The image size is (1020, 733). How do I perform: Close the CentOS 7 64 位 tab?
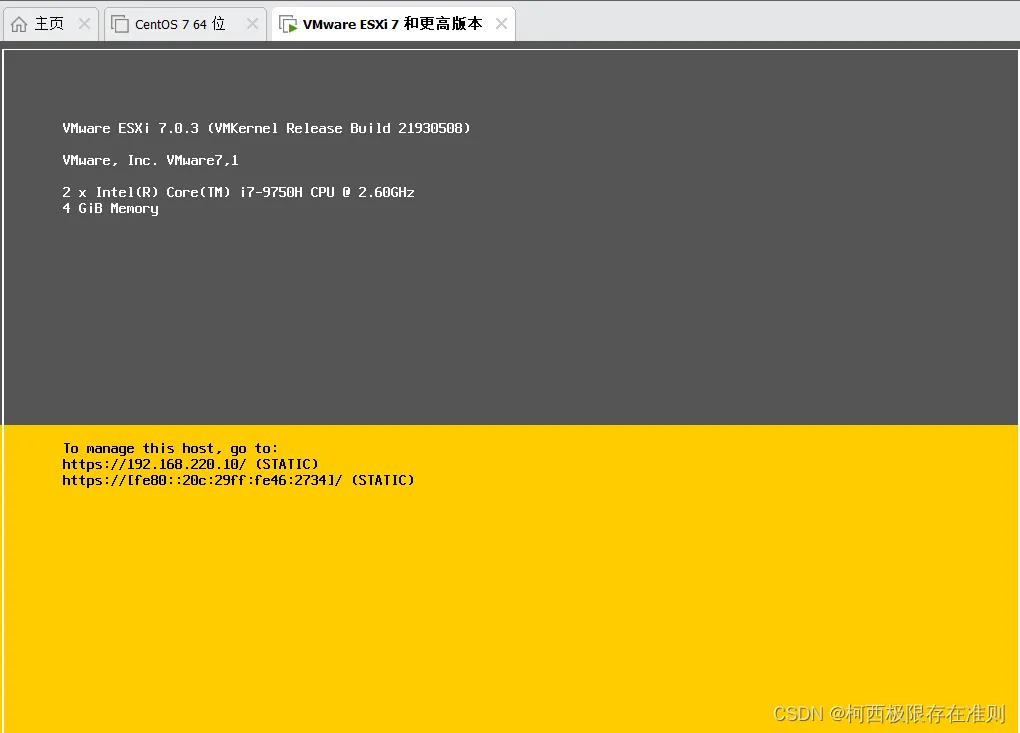[x=252, y=24]
